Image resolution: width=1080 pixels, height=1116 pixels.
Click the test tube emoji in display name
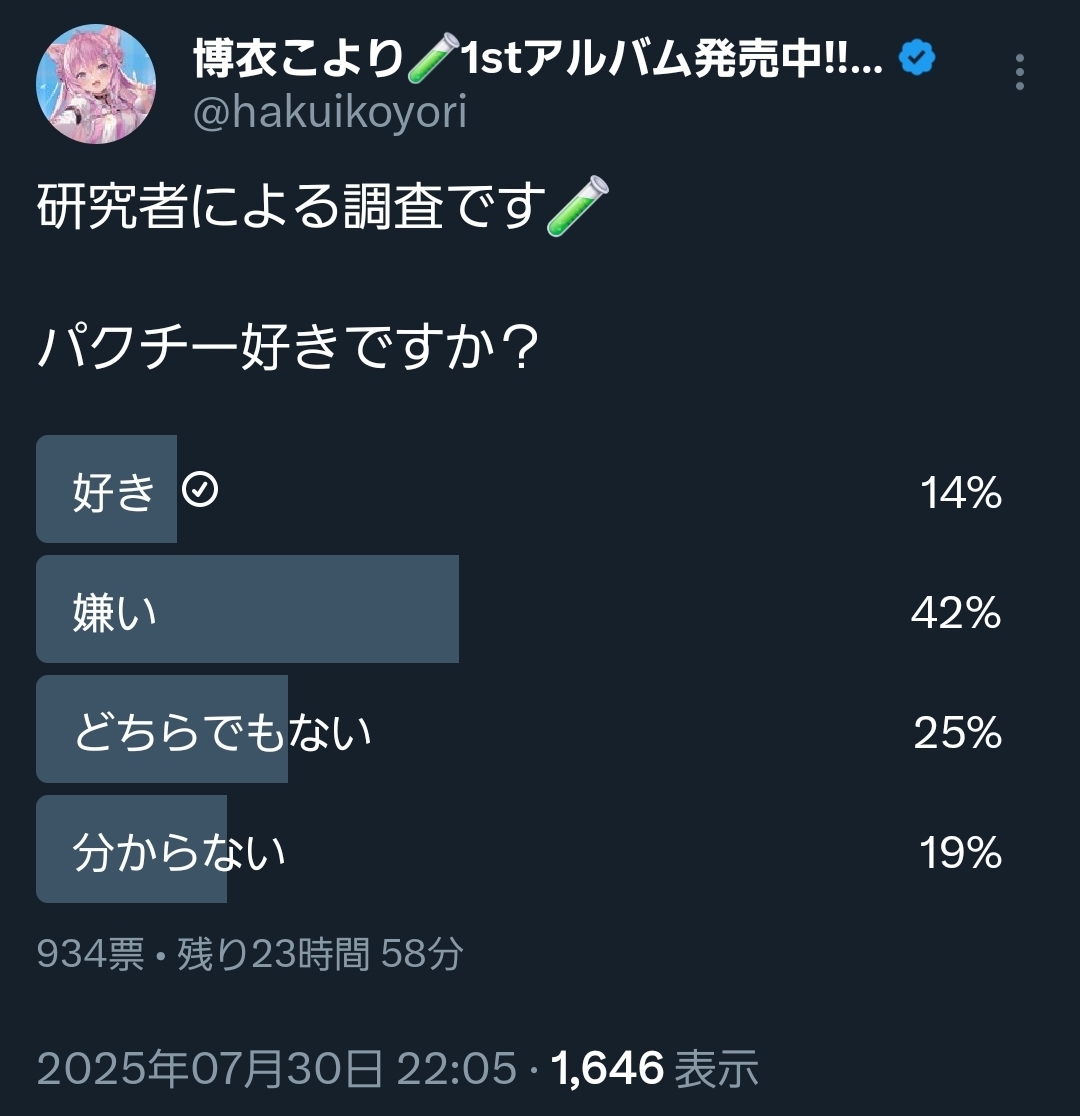(x=434, y=57)
